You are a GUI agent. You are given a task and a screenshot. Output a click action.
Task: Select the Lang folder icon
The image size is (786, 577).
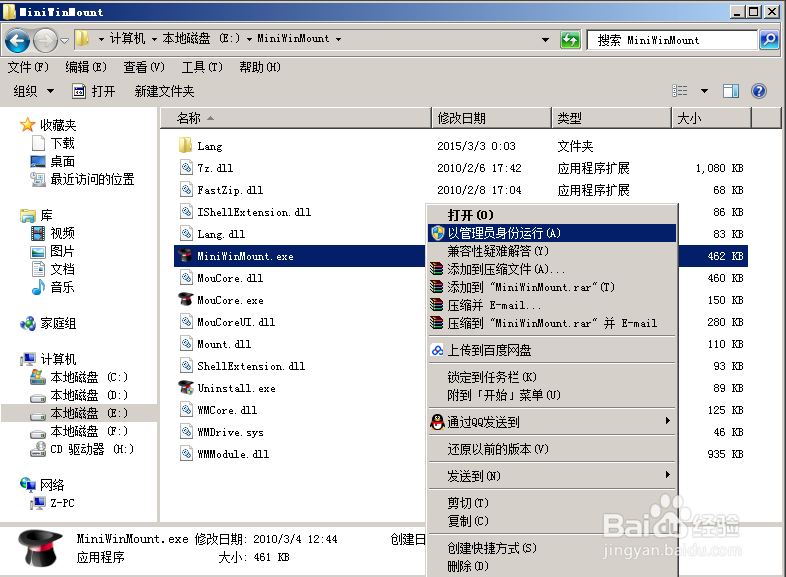(185, 145)
